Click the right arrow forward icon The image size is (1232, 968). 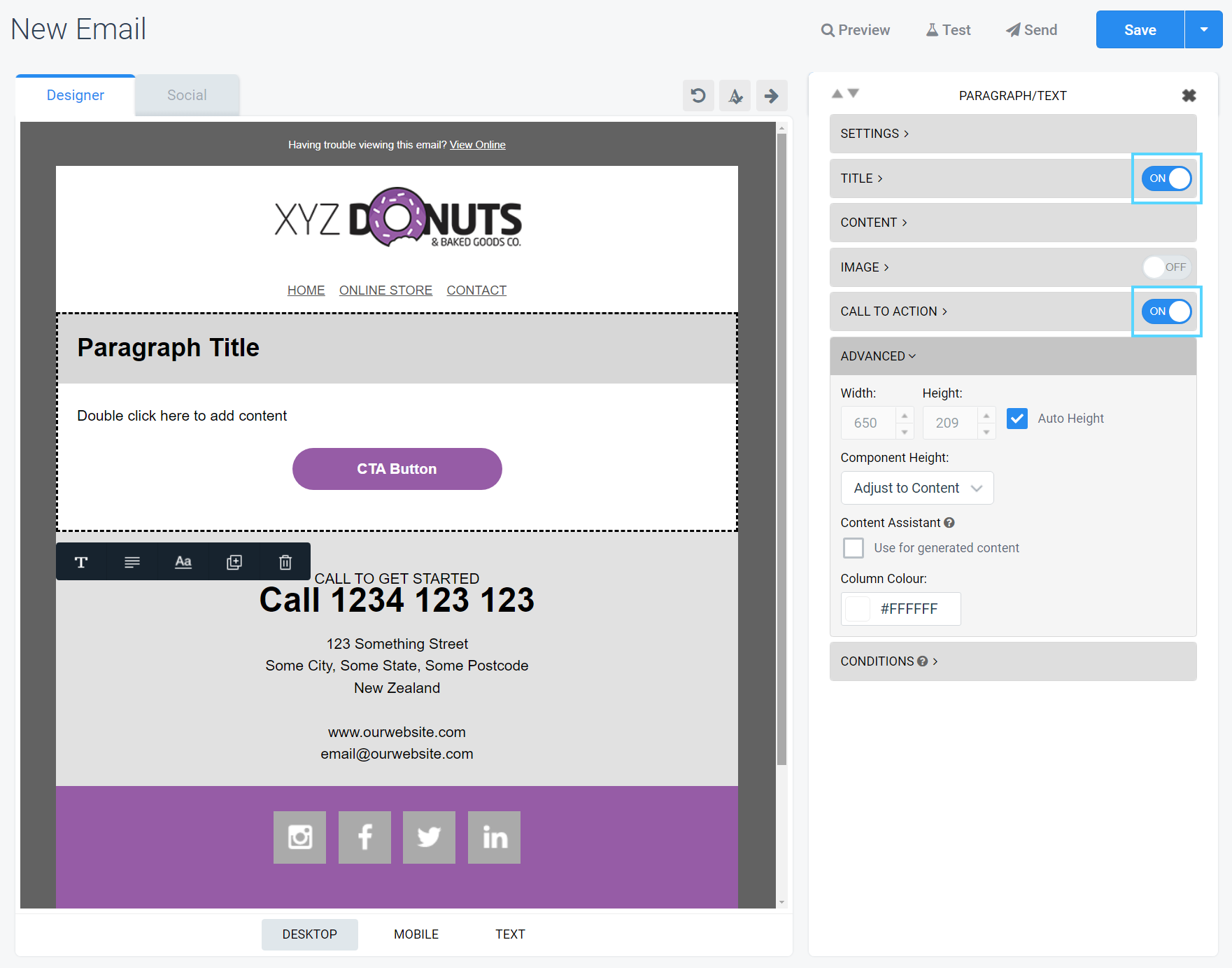(x=772, y=95)
